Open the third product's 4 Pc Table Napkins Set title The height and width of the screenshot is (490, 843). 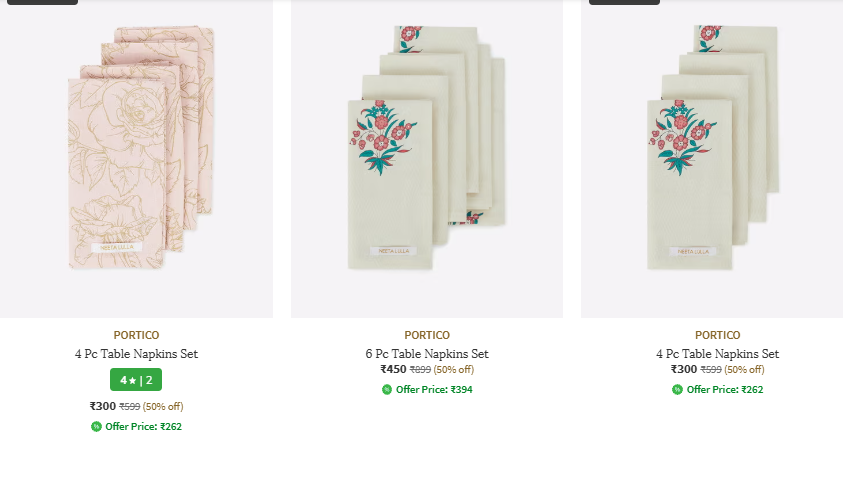pos(717,354)
